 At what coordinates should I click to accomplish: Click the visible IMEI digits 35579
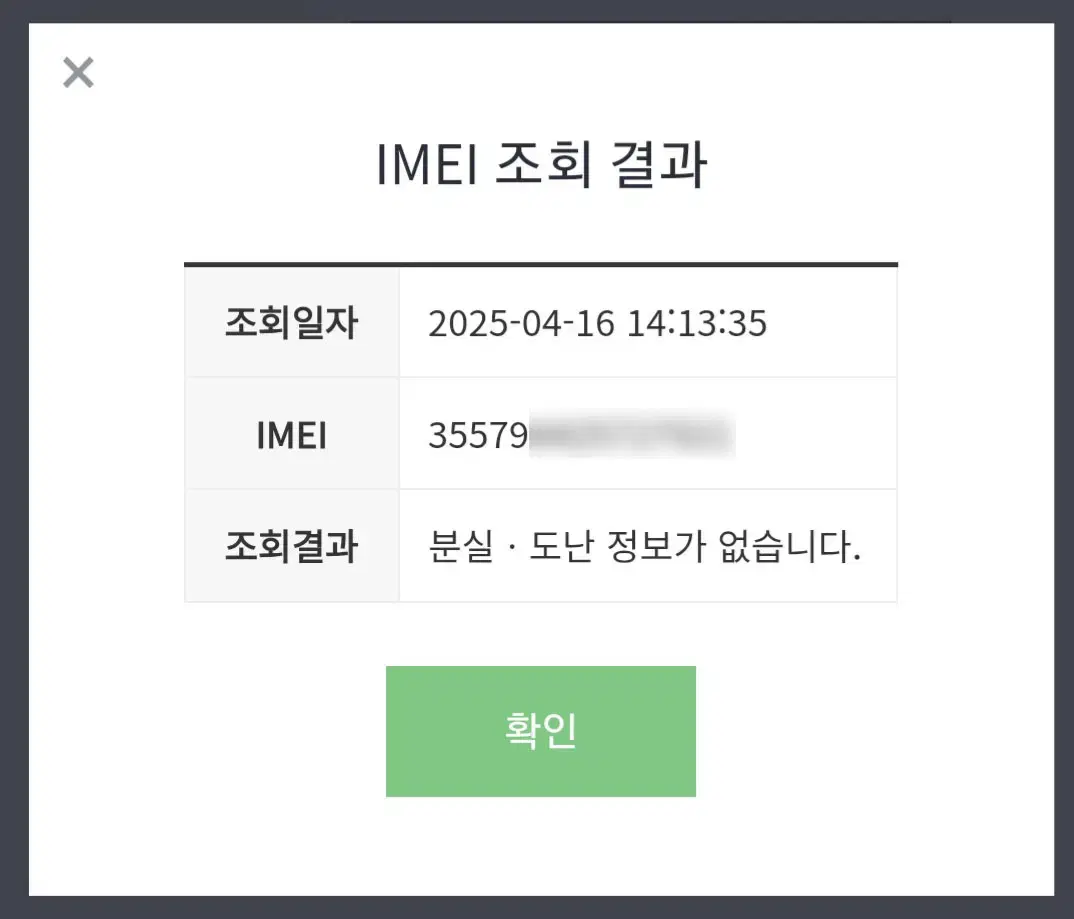tap(477, 437)
